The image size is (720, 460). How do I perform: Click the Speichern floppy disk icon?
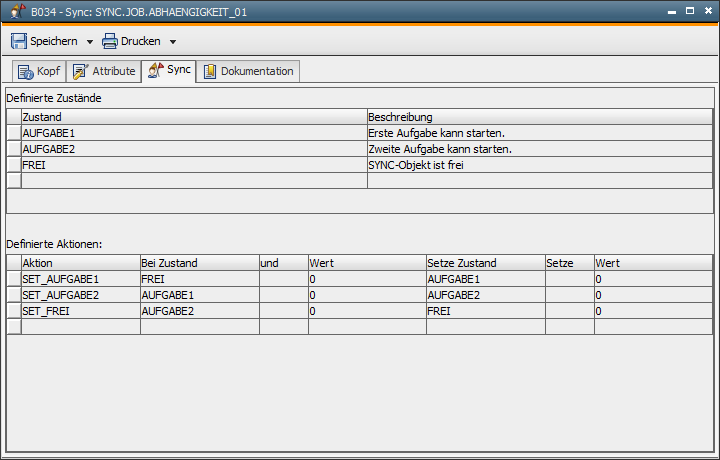click(18, 41)
